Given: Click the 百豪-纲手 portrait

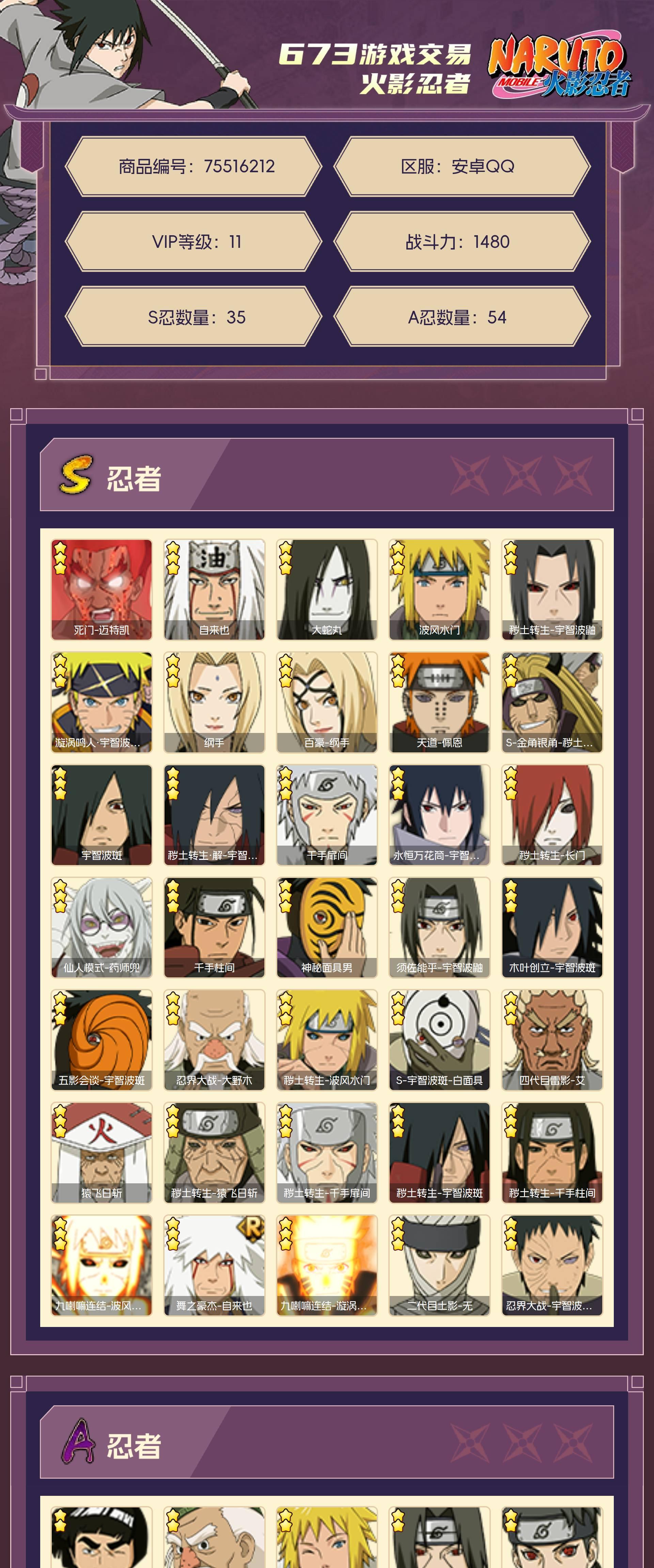Looking at the screenshot, I should coord(326,702).
